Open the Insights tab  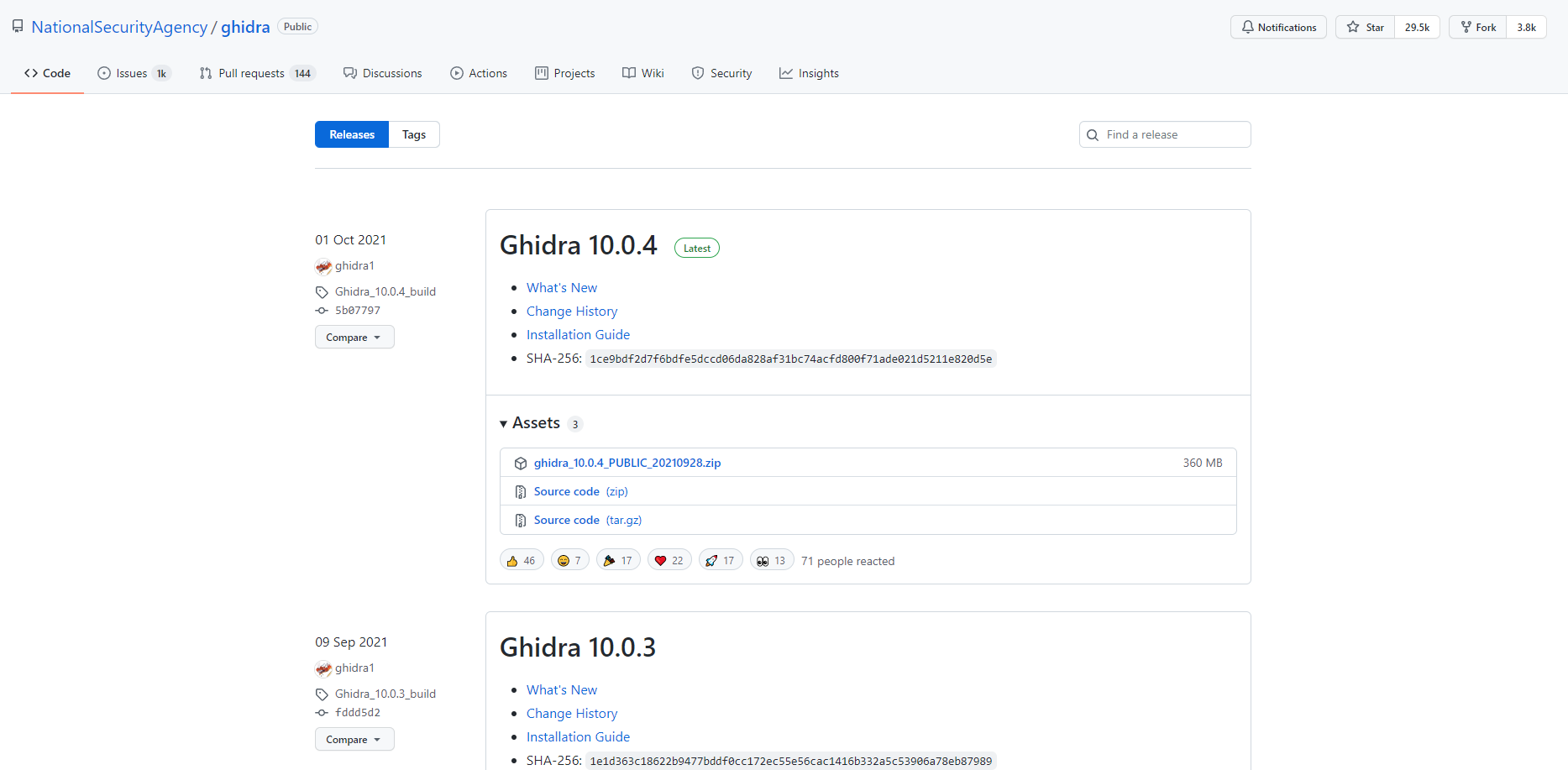[810, 73]
